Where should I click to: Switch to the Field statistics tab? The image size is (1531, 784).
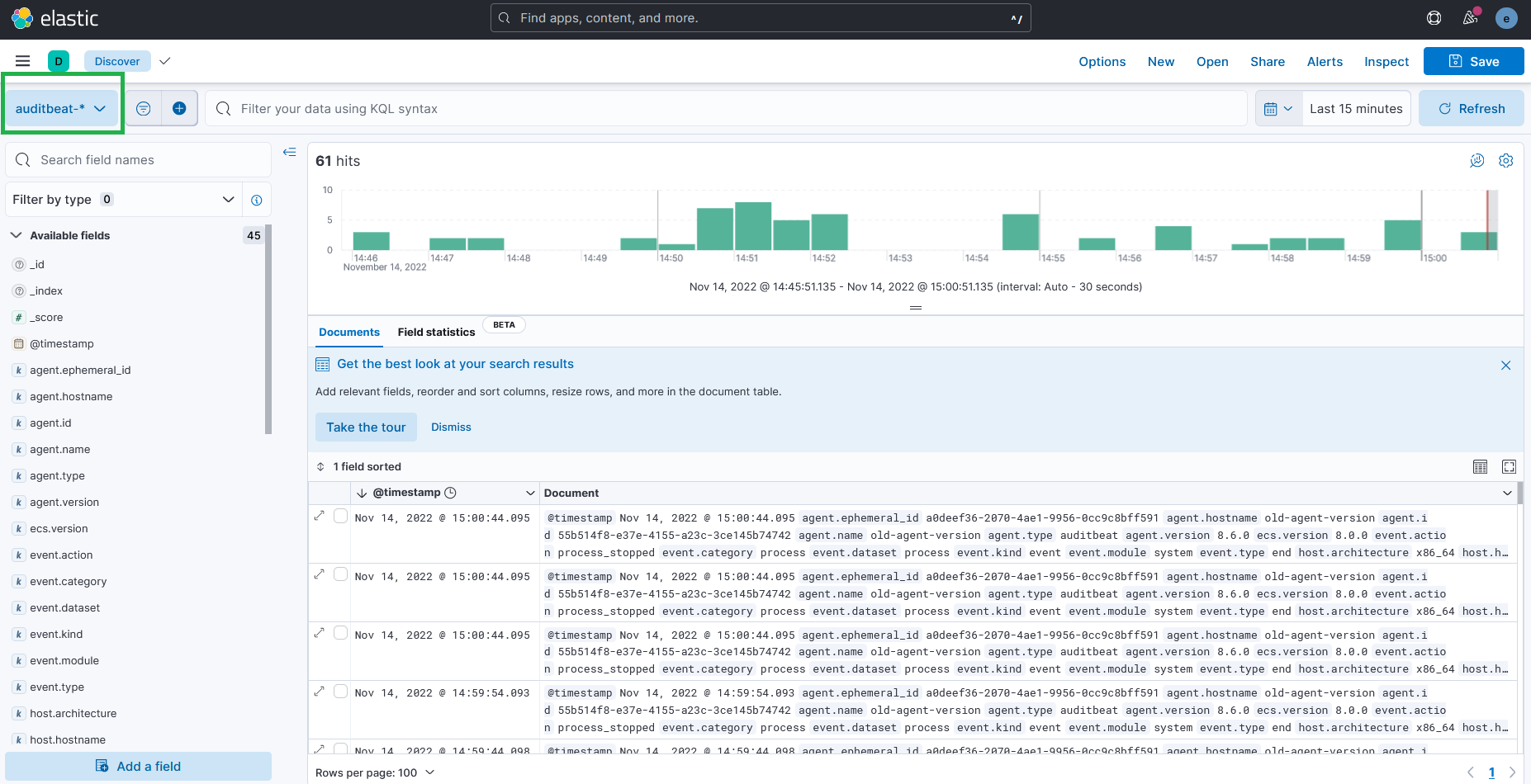(436, 332)
